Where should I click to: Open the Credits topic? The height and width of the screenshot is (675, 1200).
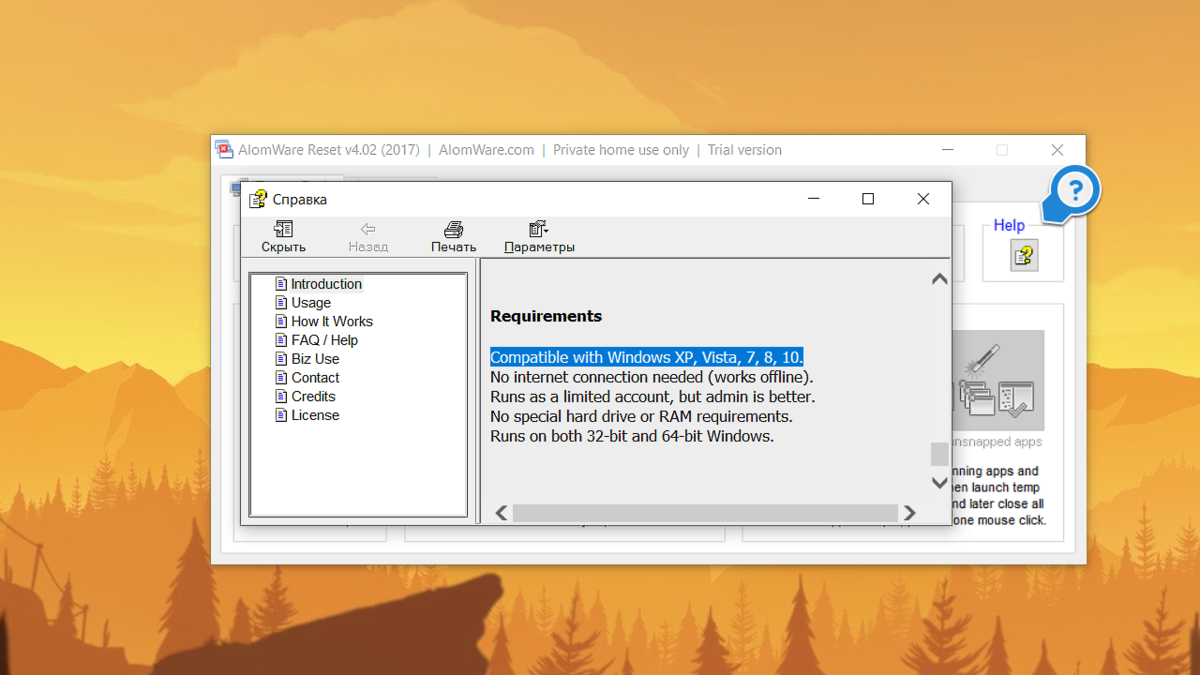pyautogui.click(x=313, y=397)
